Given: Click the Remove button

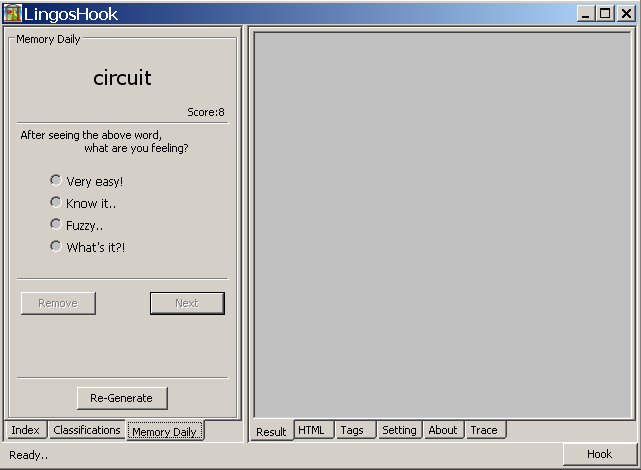Looking at the screenshot, I should 58,303.
